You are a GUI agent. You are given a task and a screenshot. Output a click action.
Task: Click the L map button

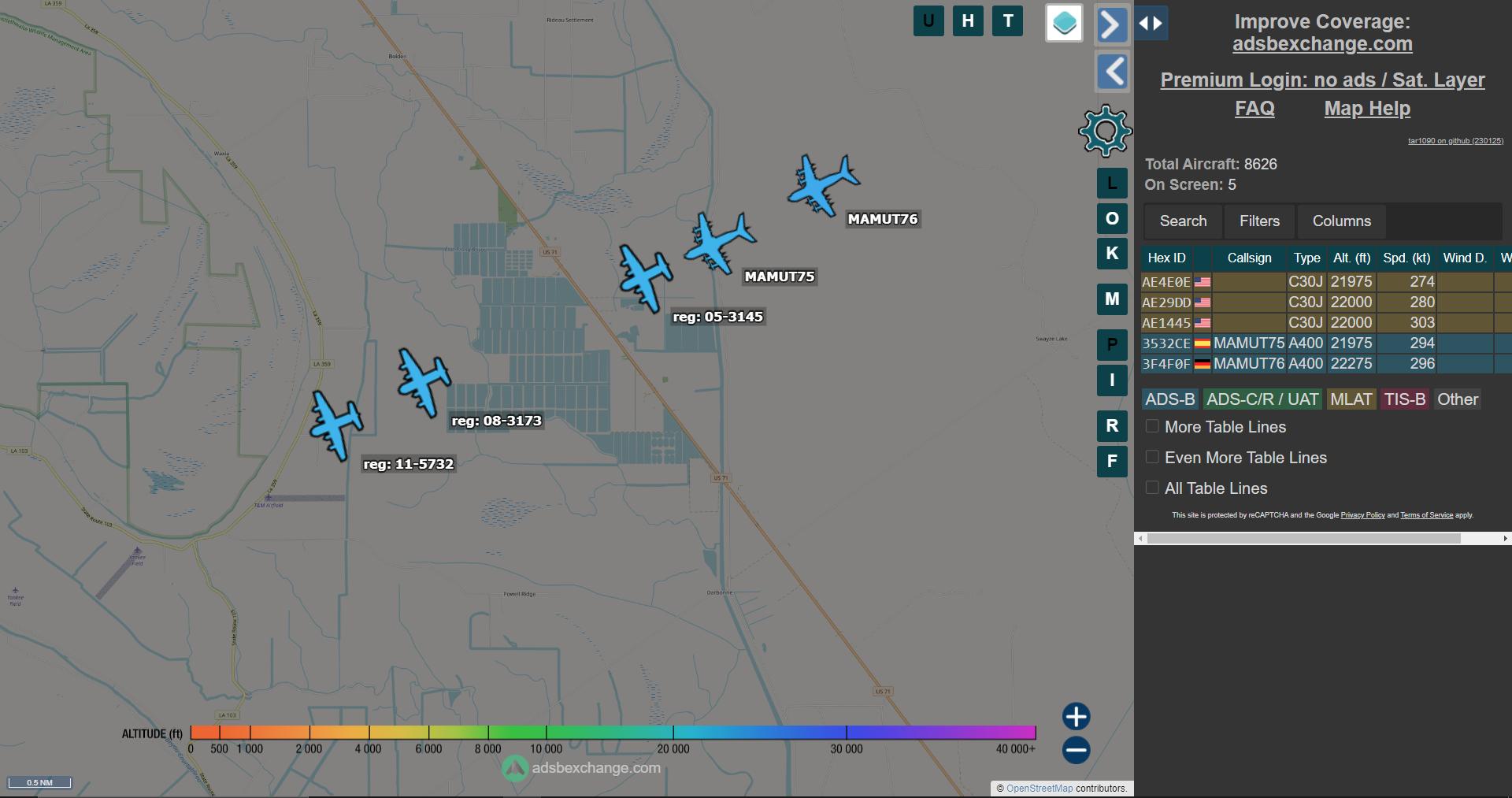[1112, 184]
